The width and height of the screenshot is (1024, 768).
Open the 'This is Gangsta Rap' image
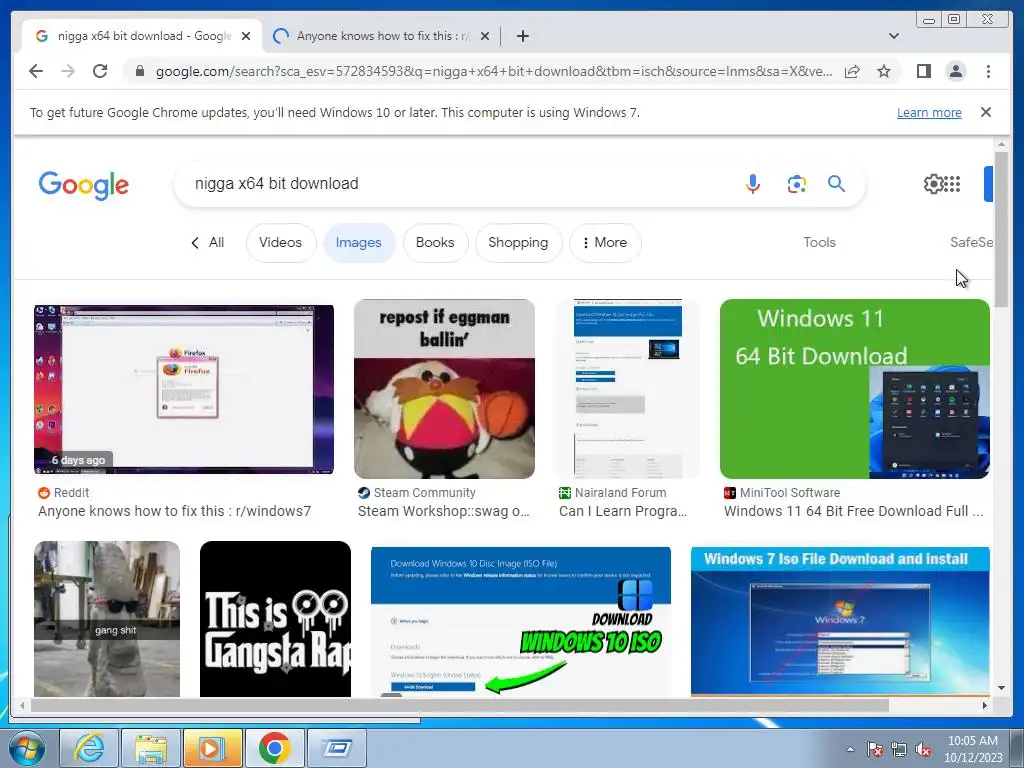click(275, 618)
